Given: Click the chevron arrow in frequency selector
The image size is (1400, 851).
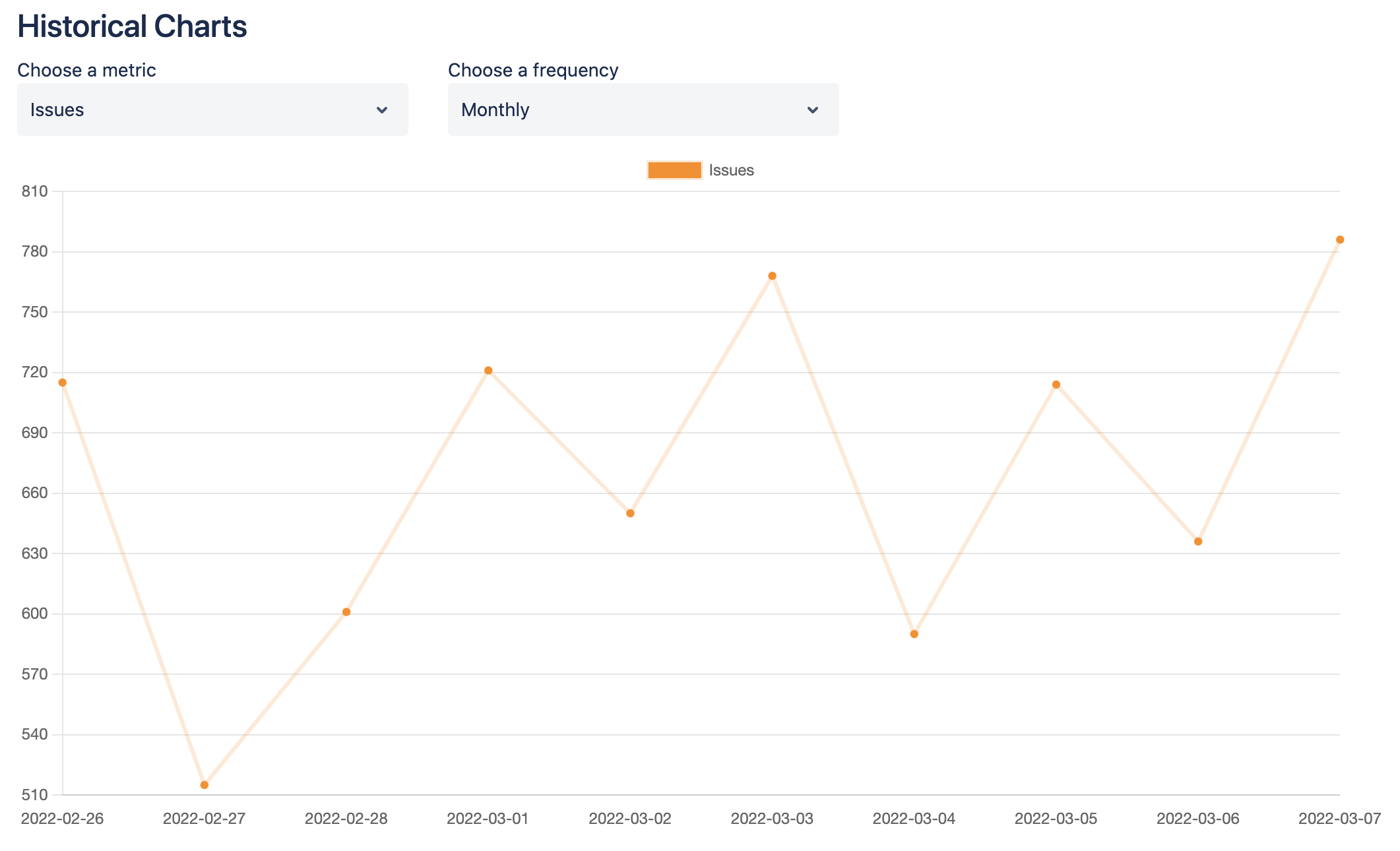Looking at the screenshot, I should [813, 110].
